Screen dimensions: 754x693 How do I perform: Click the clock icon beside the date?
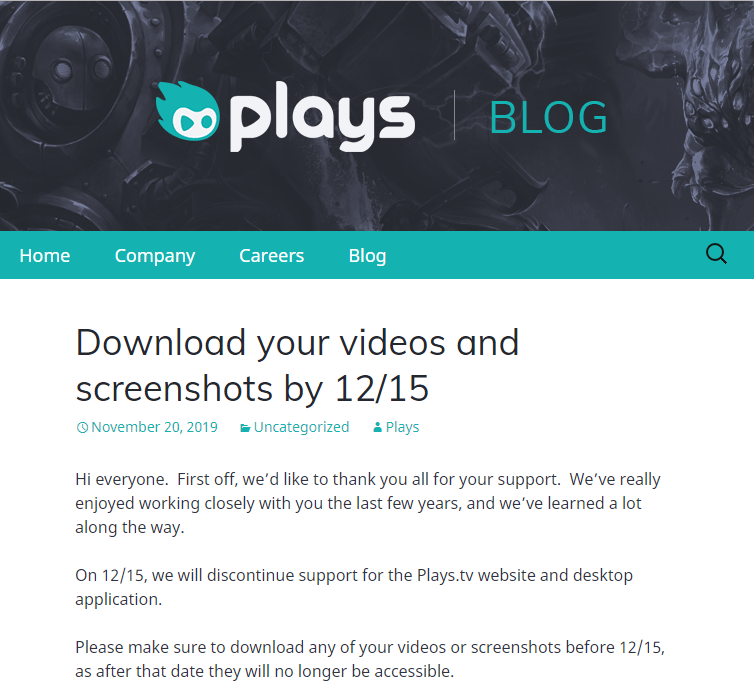pyautogui.click(x=82, y=428)
